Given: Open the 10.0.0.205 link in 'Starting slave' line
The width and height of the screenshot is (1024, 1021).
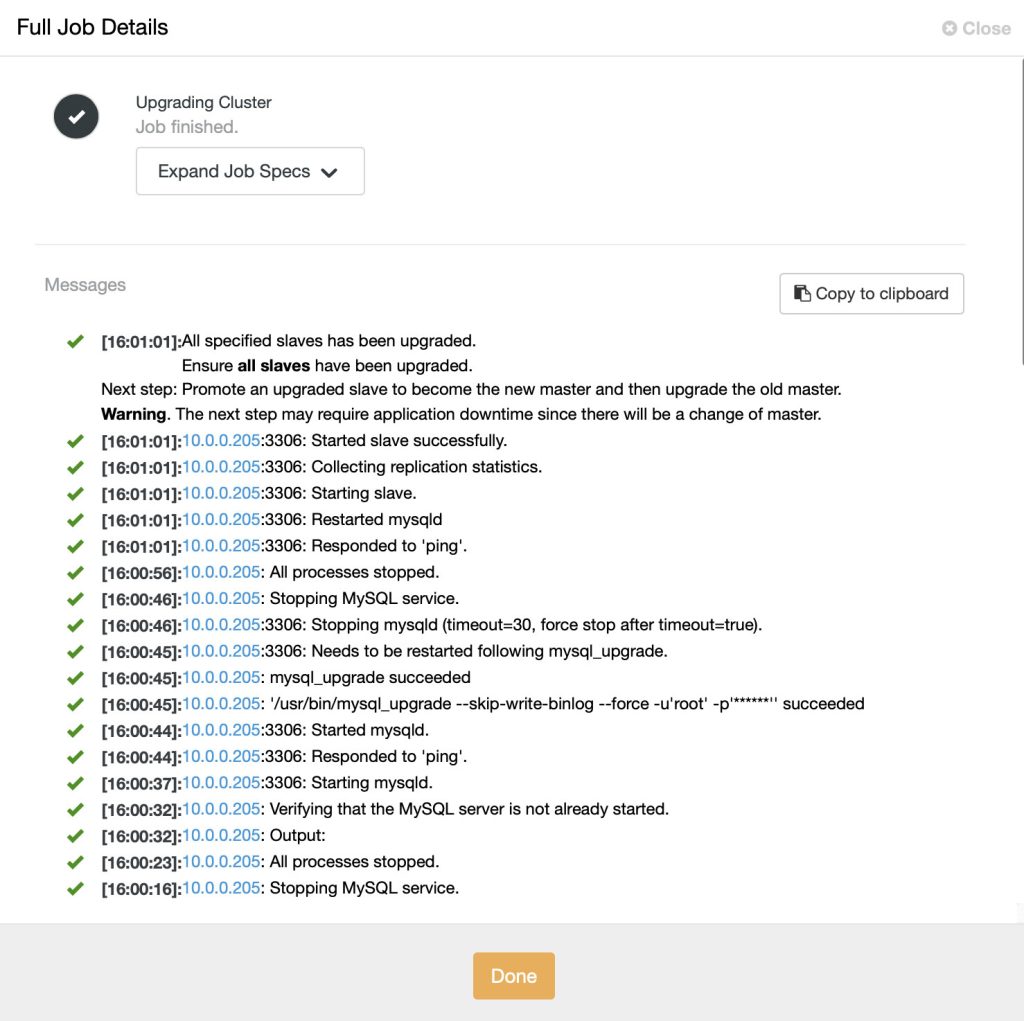Looking at the screenshot, I should point(221,493).
